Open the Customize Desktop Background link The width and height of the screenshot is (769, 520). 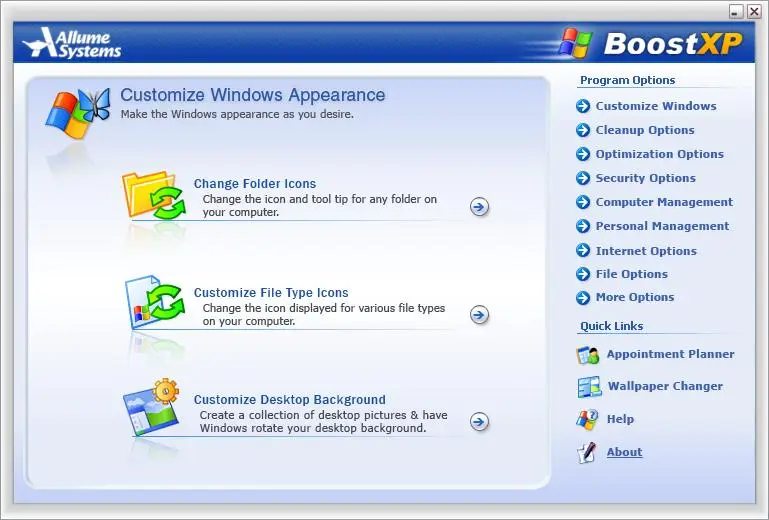click(289, 400)
